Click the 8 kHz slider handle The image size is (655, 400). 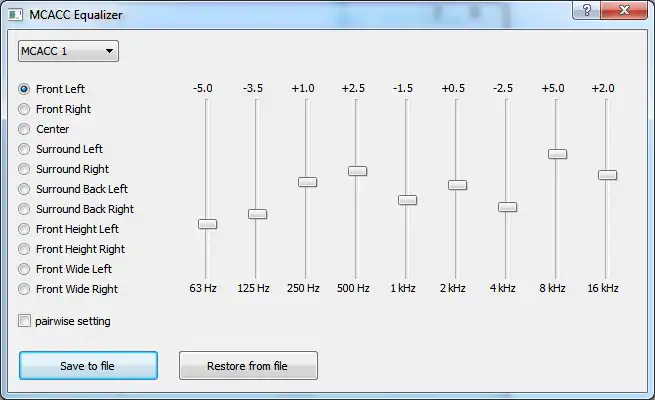tap(557, 154)
